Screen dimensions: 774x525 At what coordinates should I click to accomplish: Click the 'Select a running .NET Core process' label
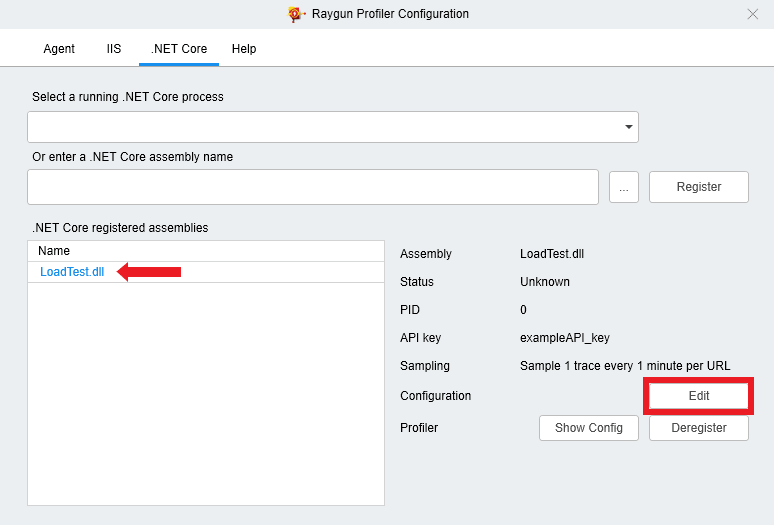128,97
